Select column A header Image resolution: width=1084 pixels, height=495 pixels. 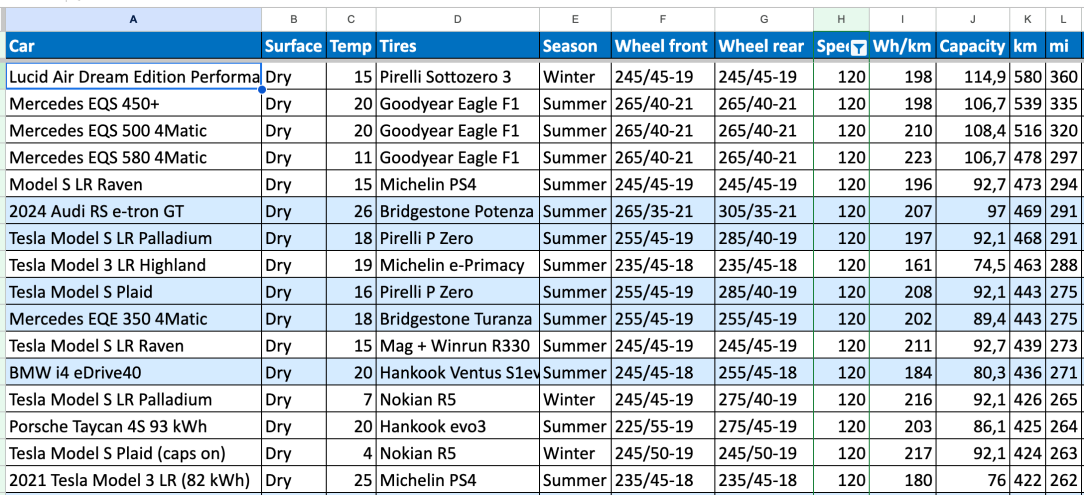pos(133,19)
